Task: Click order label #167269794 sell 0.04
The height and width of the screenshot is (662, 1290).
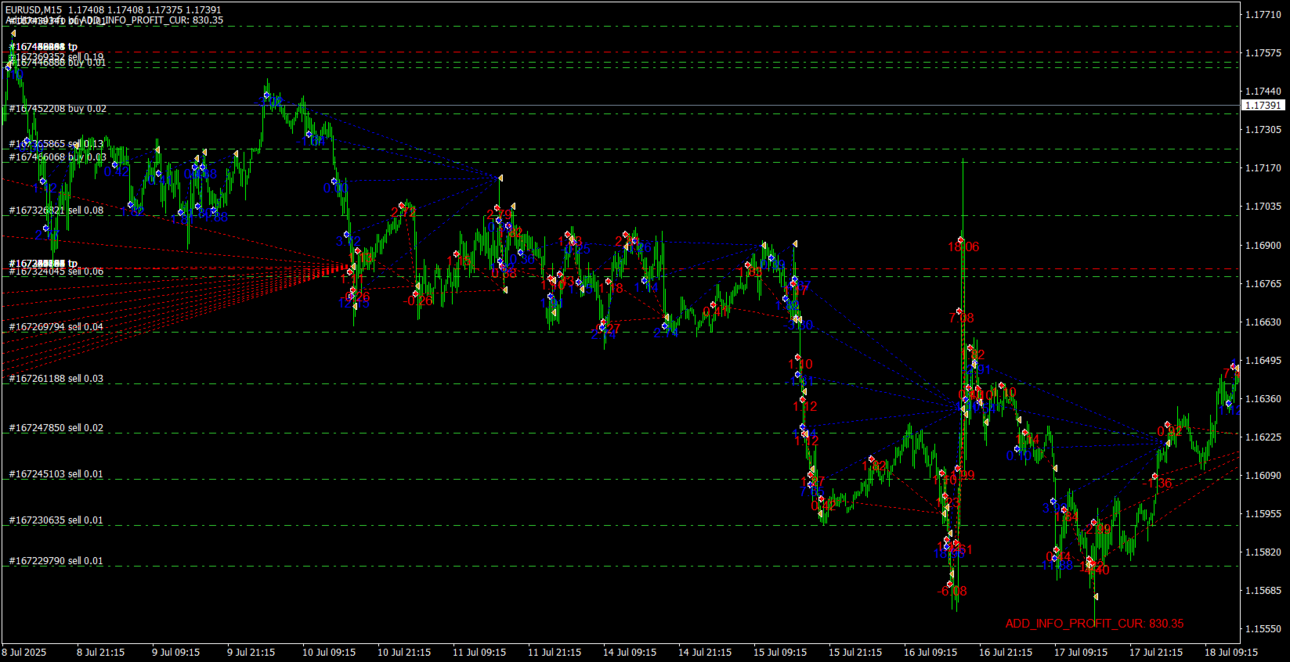Action: tap(56, 327)
